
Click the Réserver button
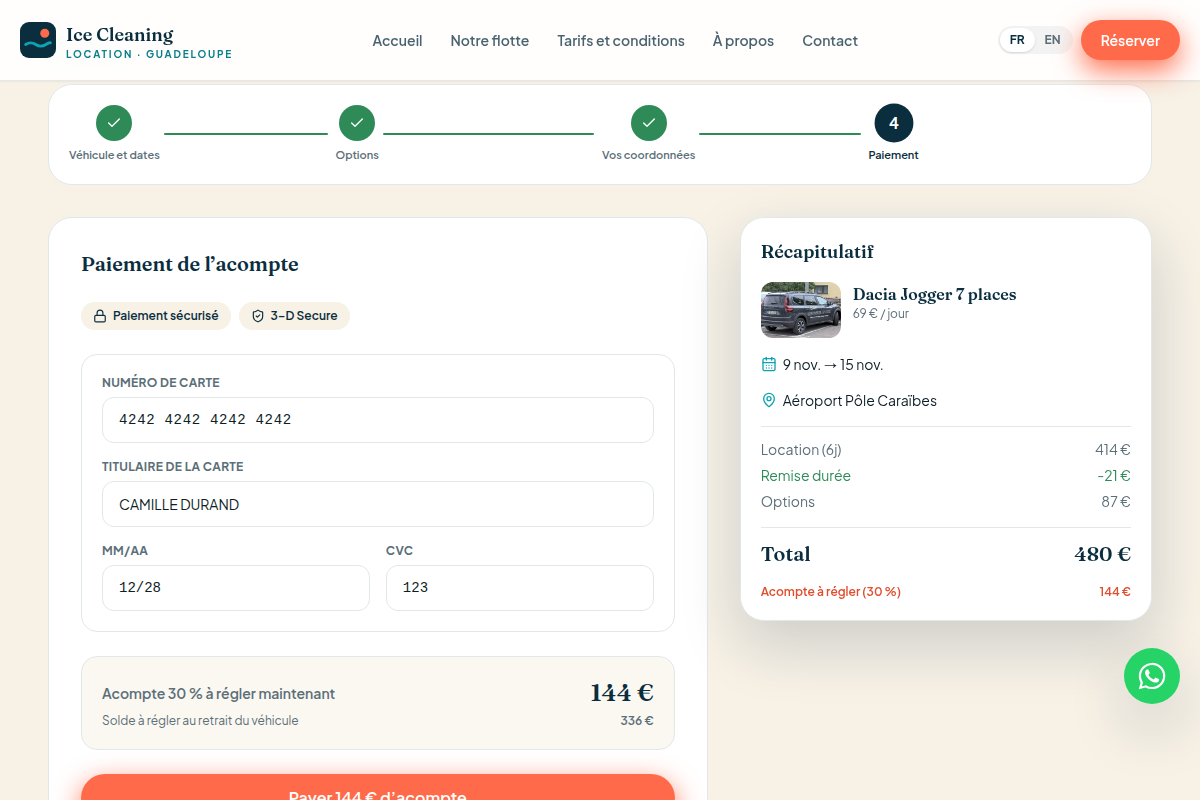pyautogui.click(x=1130, y=40)
